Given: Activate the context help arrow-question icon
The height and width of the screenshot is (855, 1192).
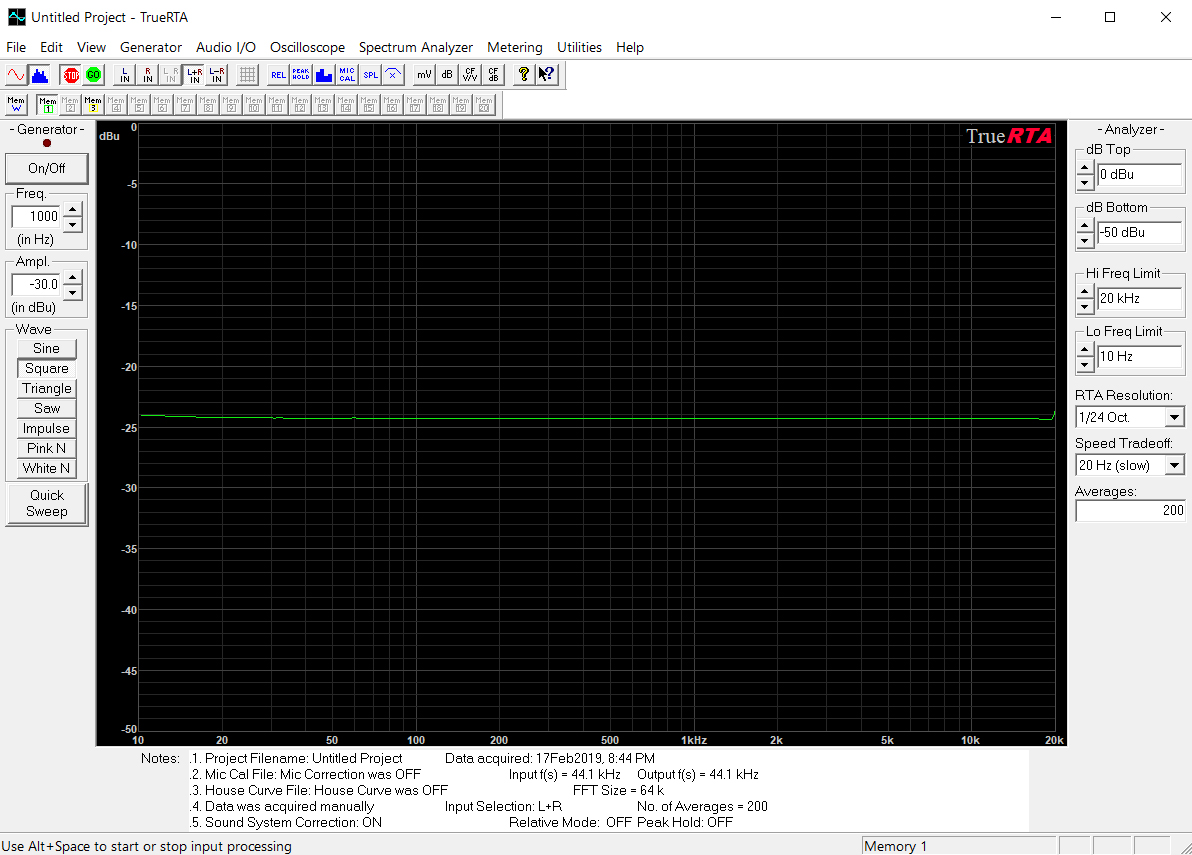Looking at the screenshot, I should coord(547,74).
